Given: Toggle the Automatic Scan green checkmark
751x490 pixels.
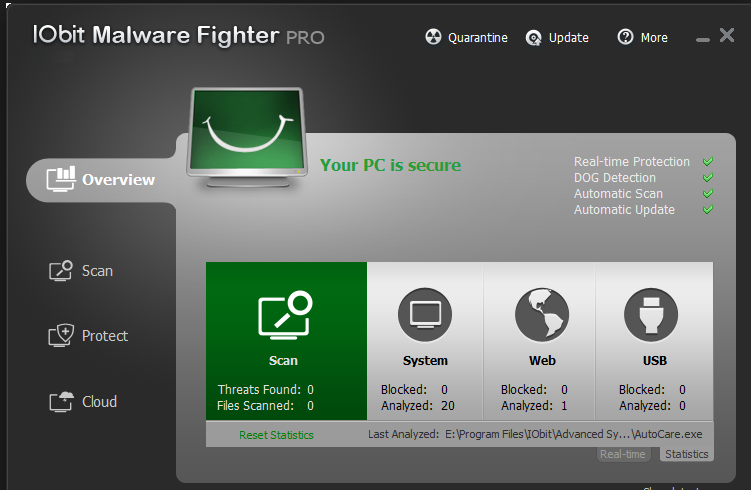Looking at the screenshot, I should 708,194.
